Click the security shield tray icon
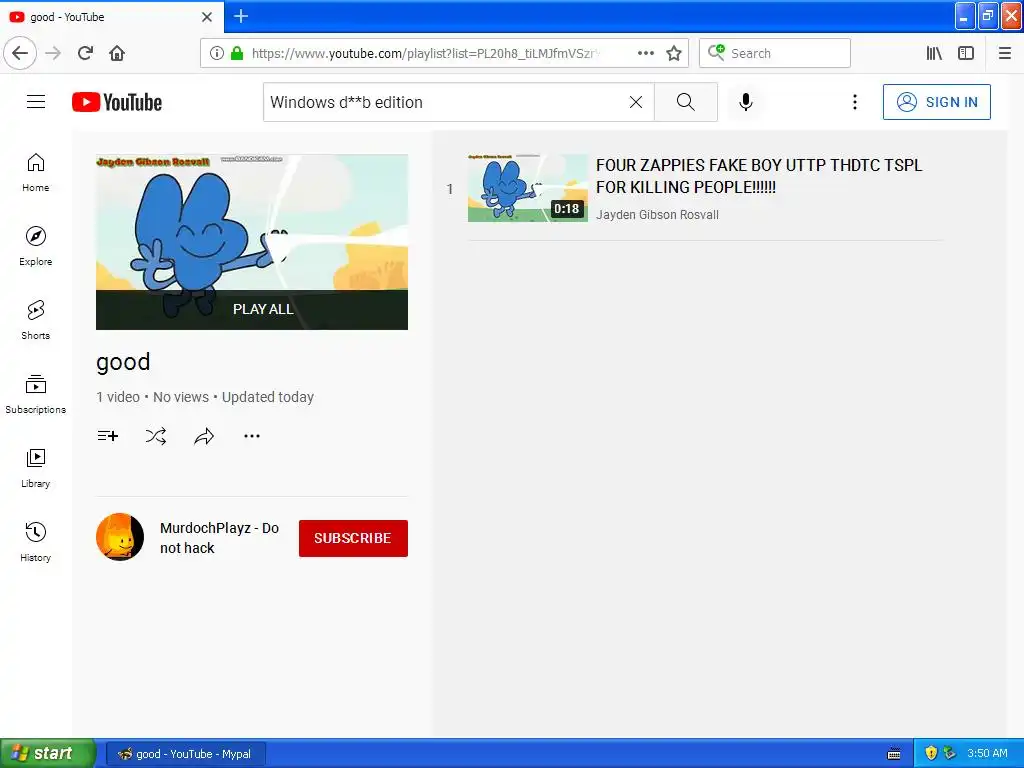This screenshot has width=1024, height=768. point(931,753)
